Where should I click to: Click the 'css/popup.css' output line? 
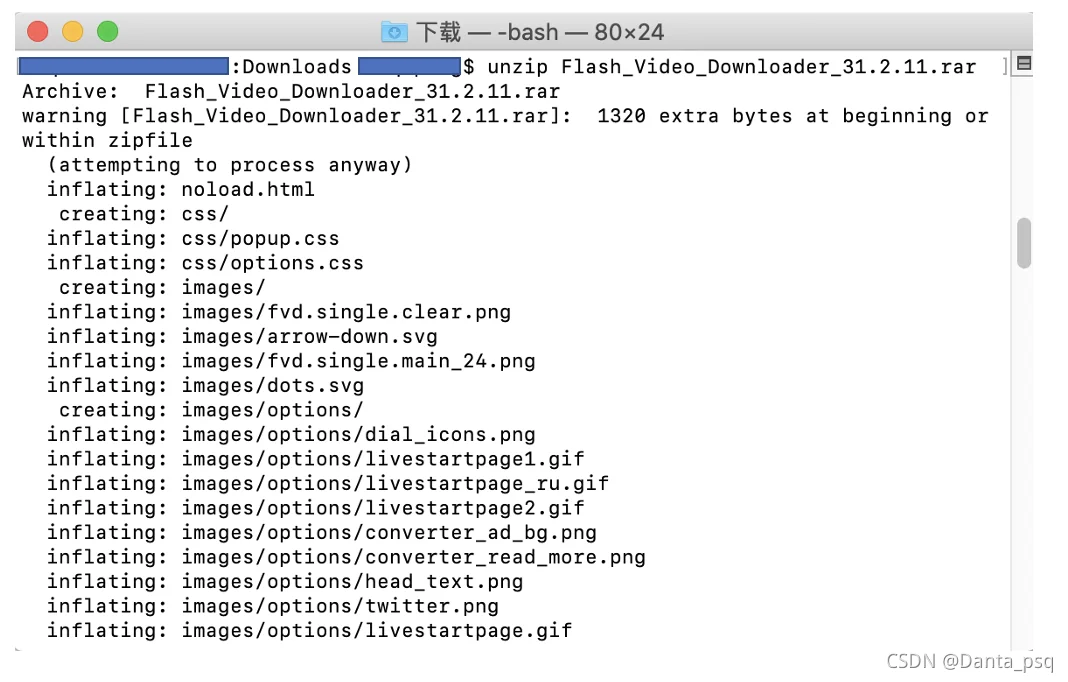(193, 238)
